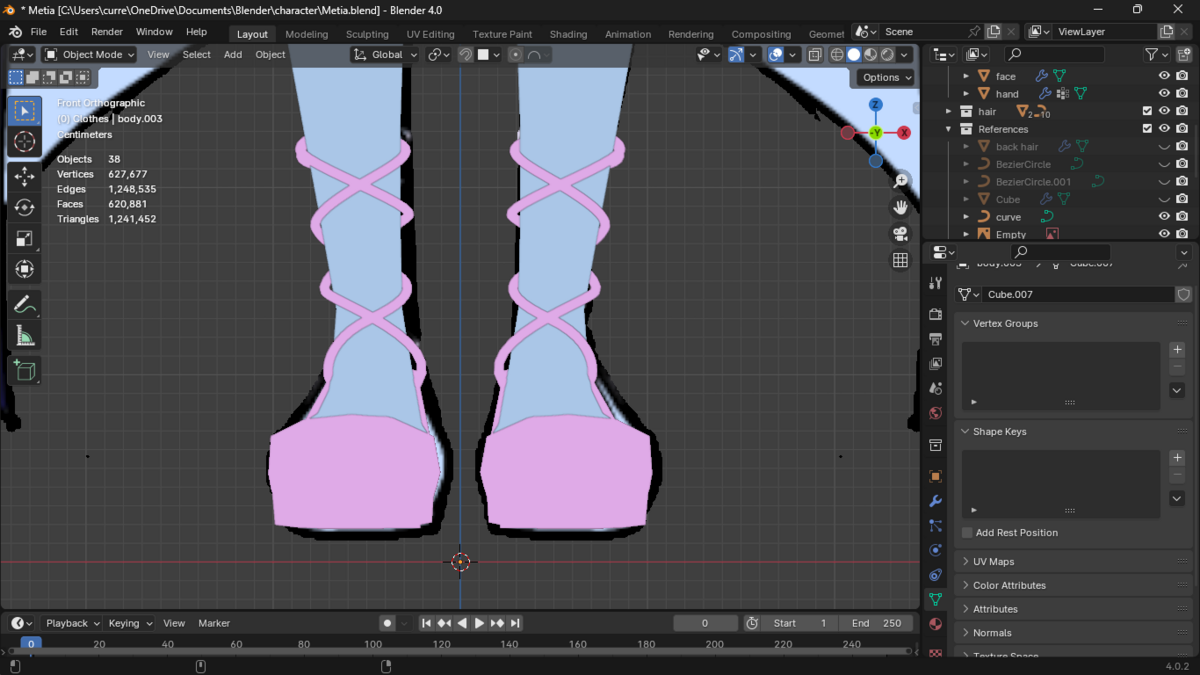Enable snapping magnet toggle
The width and height of the screenshot is (1200, 675).
coord(465,55)
